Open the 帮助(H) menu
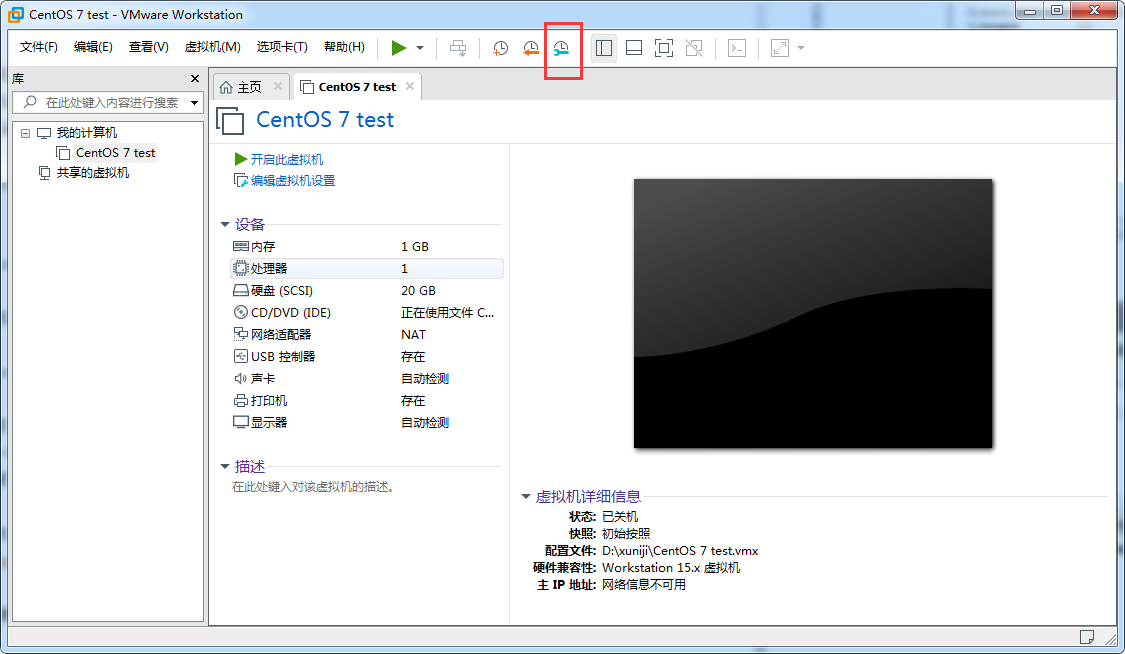The height and width of the screenshot is (654, 1125). 344,47
